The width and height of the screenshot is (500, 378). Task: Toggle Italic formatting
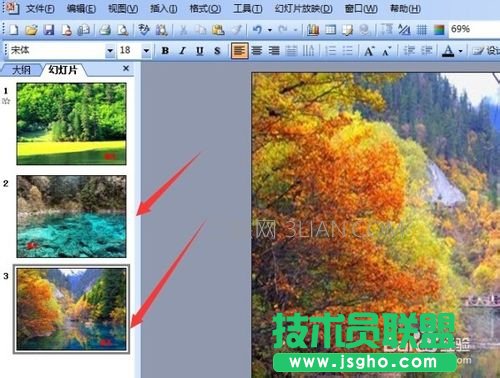tap(182, 51)
